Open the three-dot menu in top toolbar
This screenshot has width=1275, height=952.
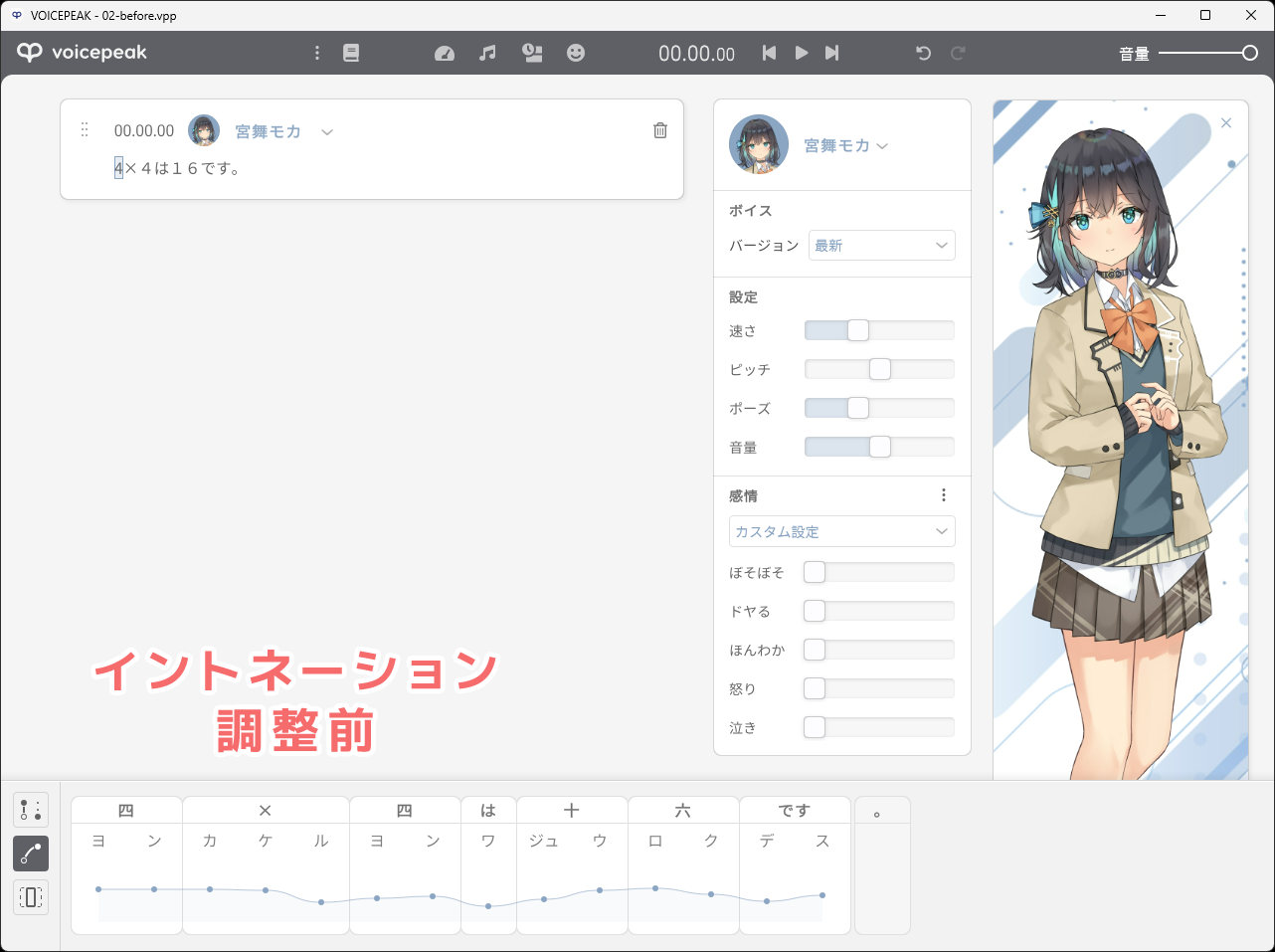(317, 53)
